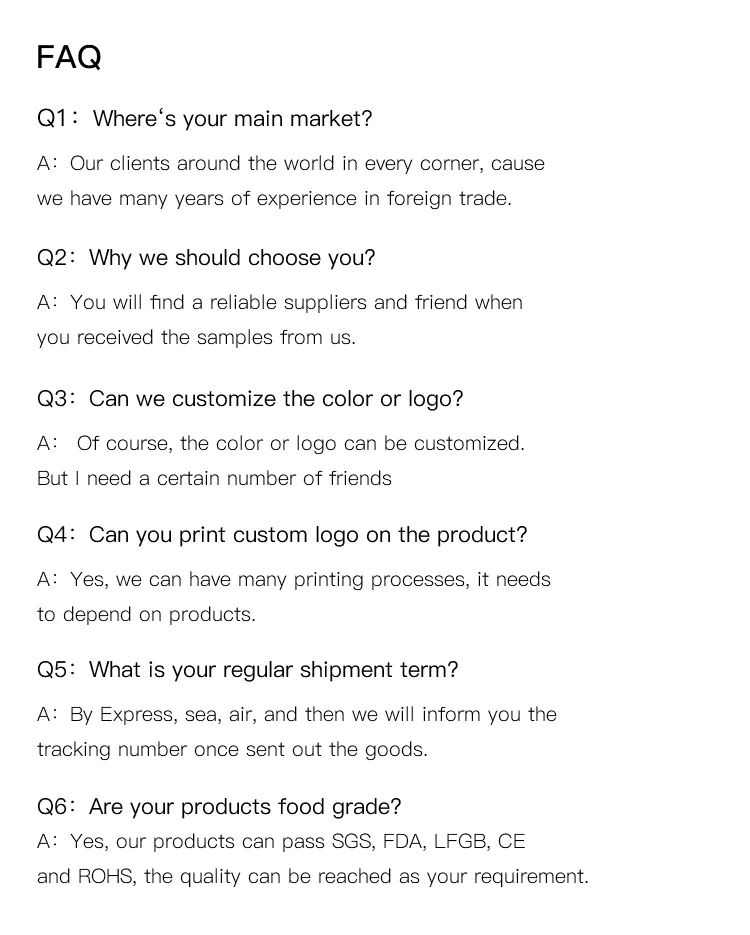Click the line 'you received the samples from us'
The width and height of the screenshot is (750, 935).
(x=196, y=338)
